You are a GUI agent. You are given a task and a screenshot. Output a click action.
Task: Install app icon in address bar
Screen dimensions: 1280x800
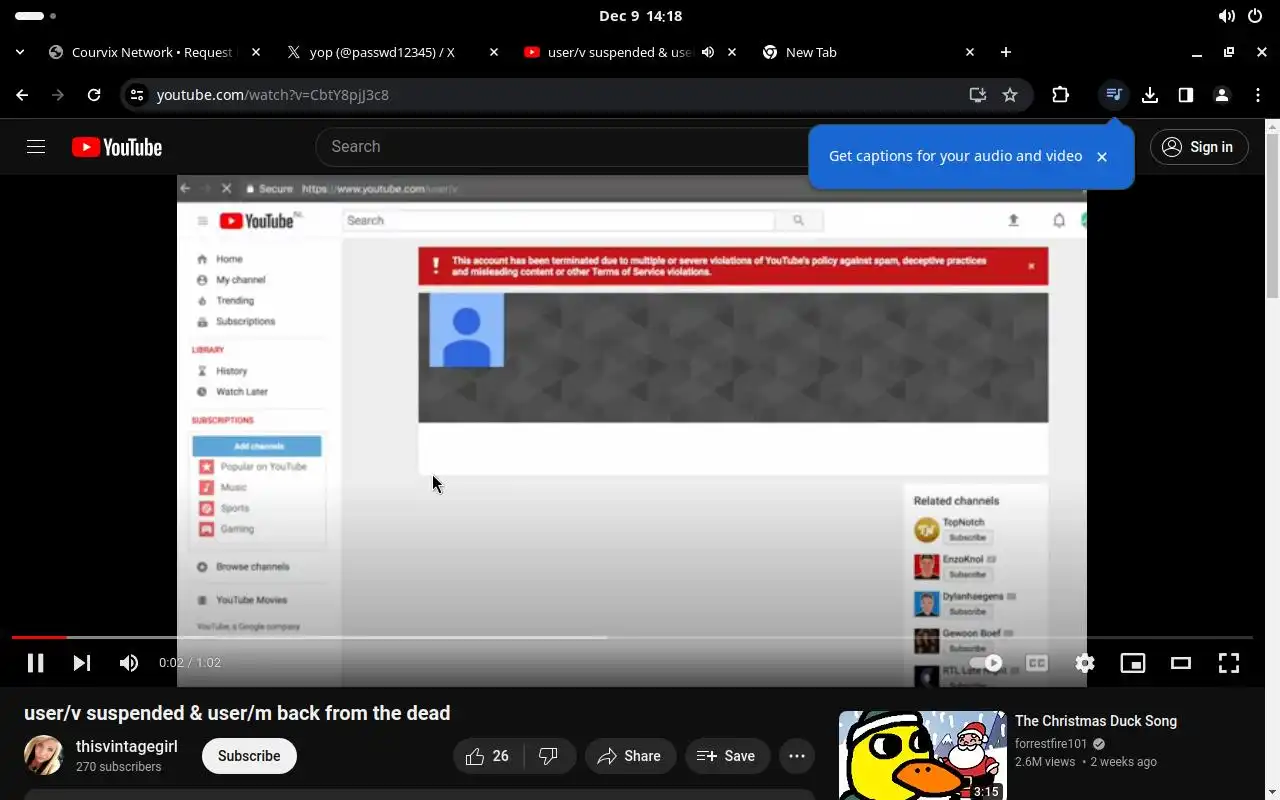click(978, 95)
